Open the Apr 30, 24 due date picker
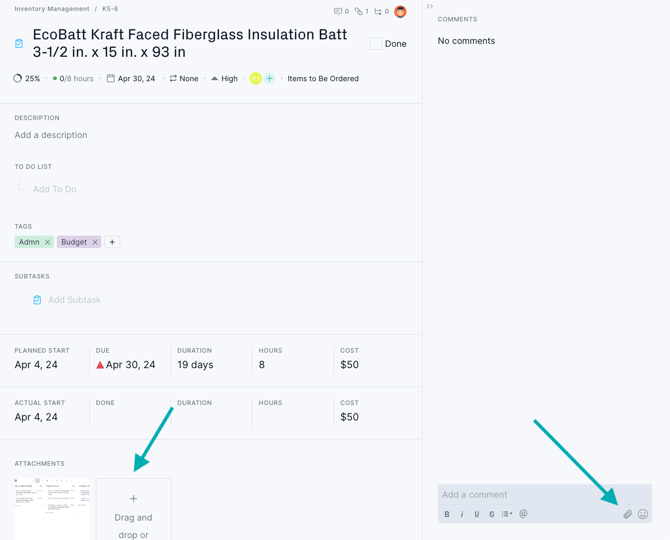This screenshot has height=540, width=670. pos(131,79)
